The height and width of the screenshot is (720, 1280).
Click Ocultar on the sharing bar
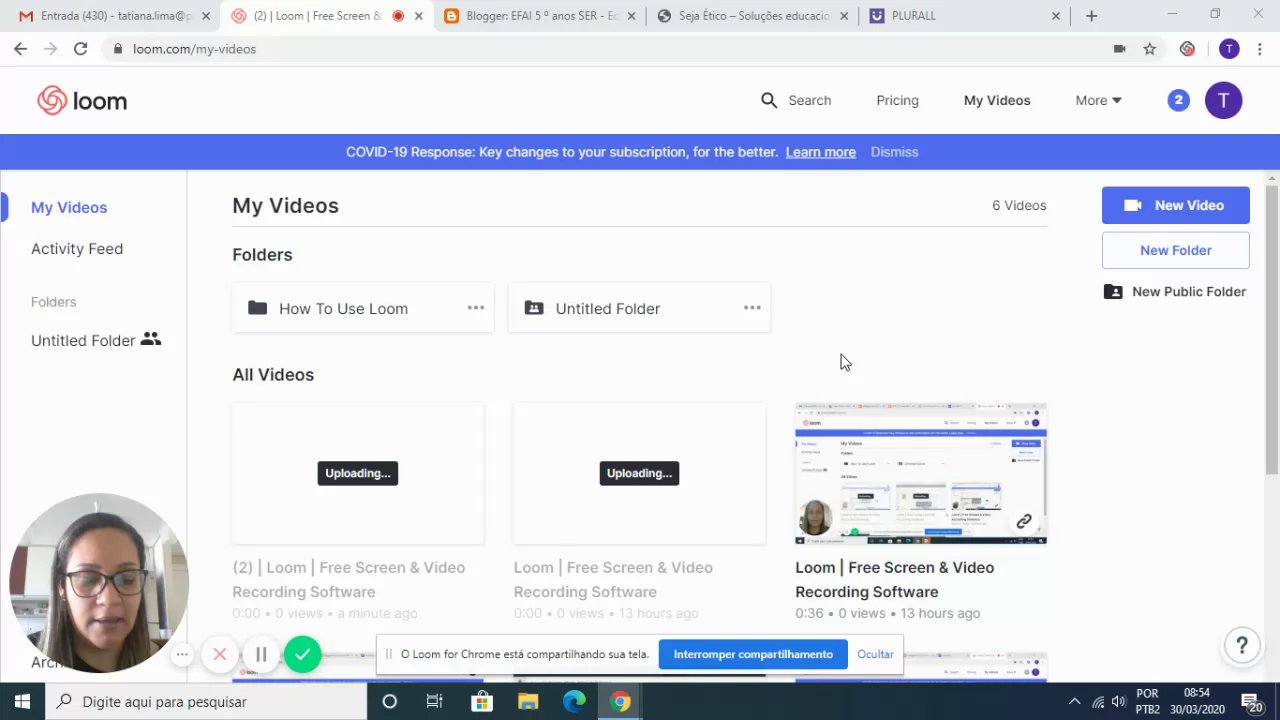[875, 654]
